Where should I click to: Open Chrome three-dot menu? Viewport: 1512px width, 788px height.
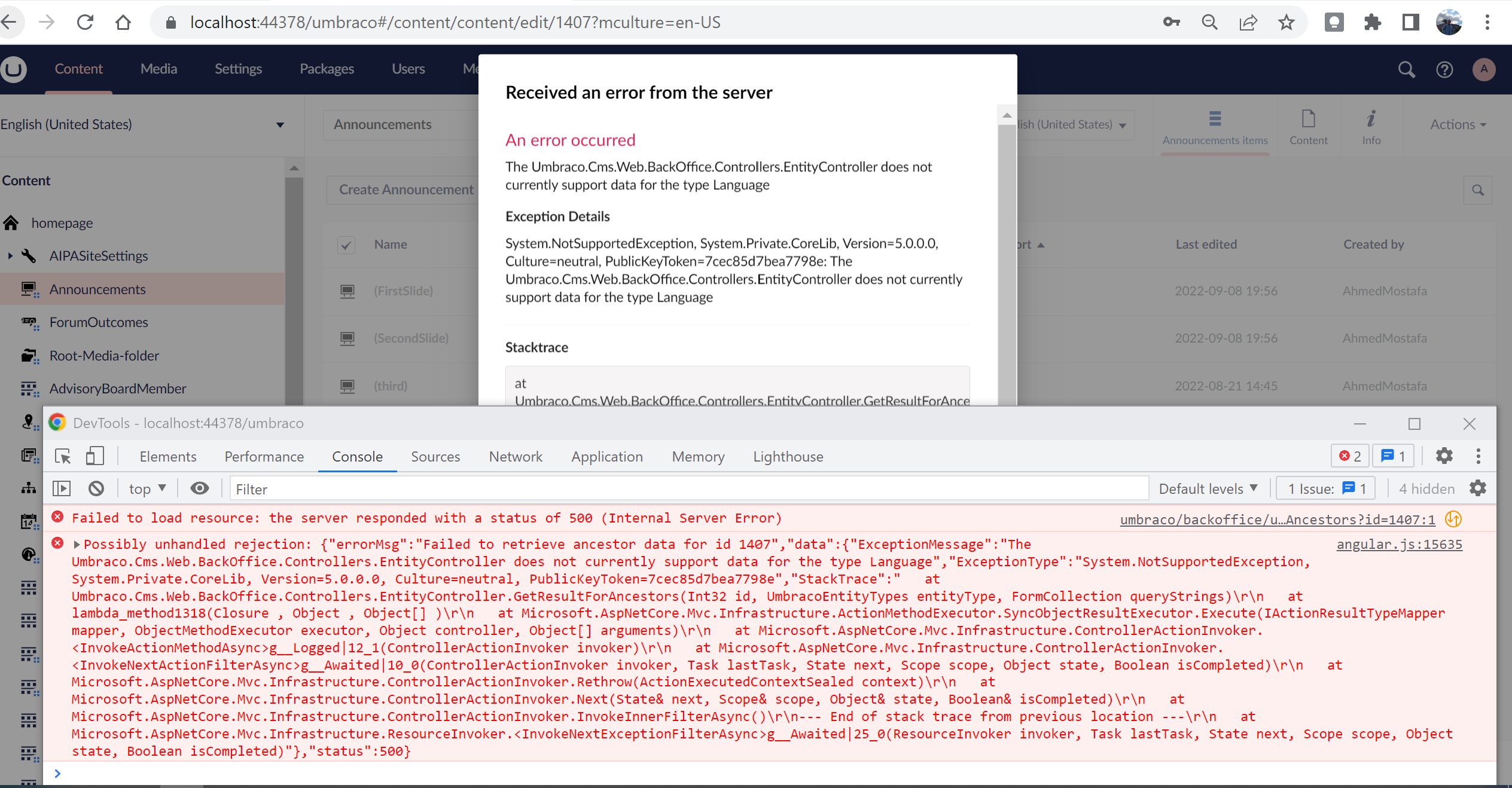[1487, 22]
